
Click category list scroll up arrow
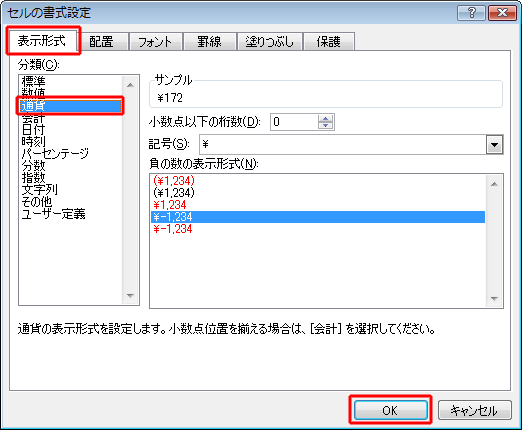coord(130,85)
